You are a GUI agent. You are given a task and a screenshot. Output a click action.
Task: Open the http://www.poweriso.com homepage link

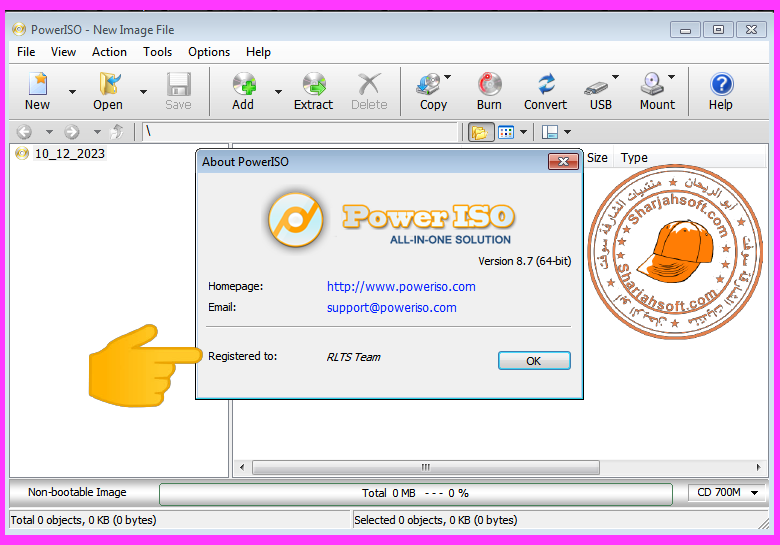401,287
